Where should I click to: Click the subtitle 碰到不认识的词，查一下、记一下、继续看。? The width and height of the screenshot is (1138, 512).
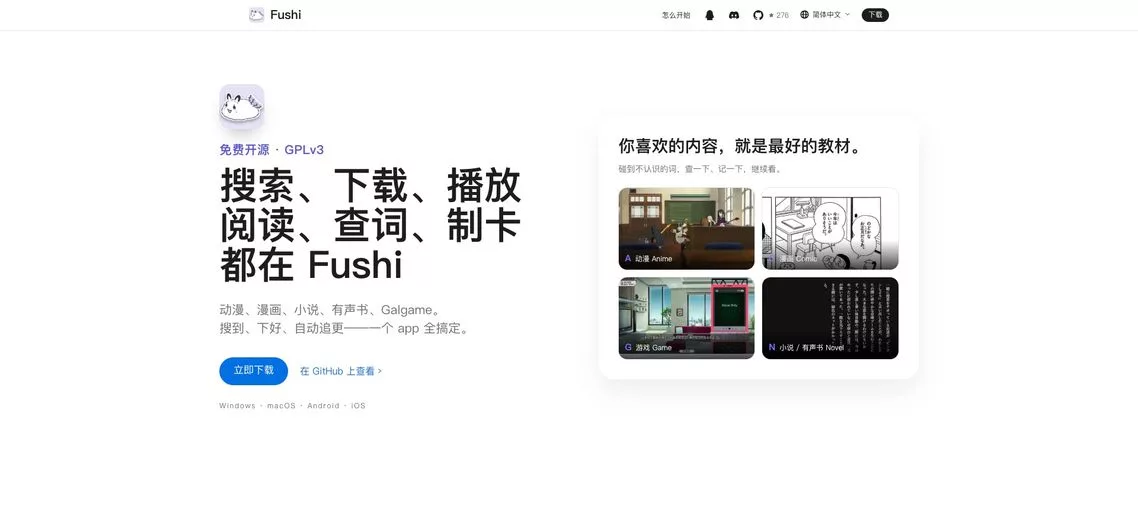click(x=700, y=169)
